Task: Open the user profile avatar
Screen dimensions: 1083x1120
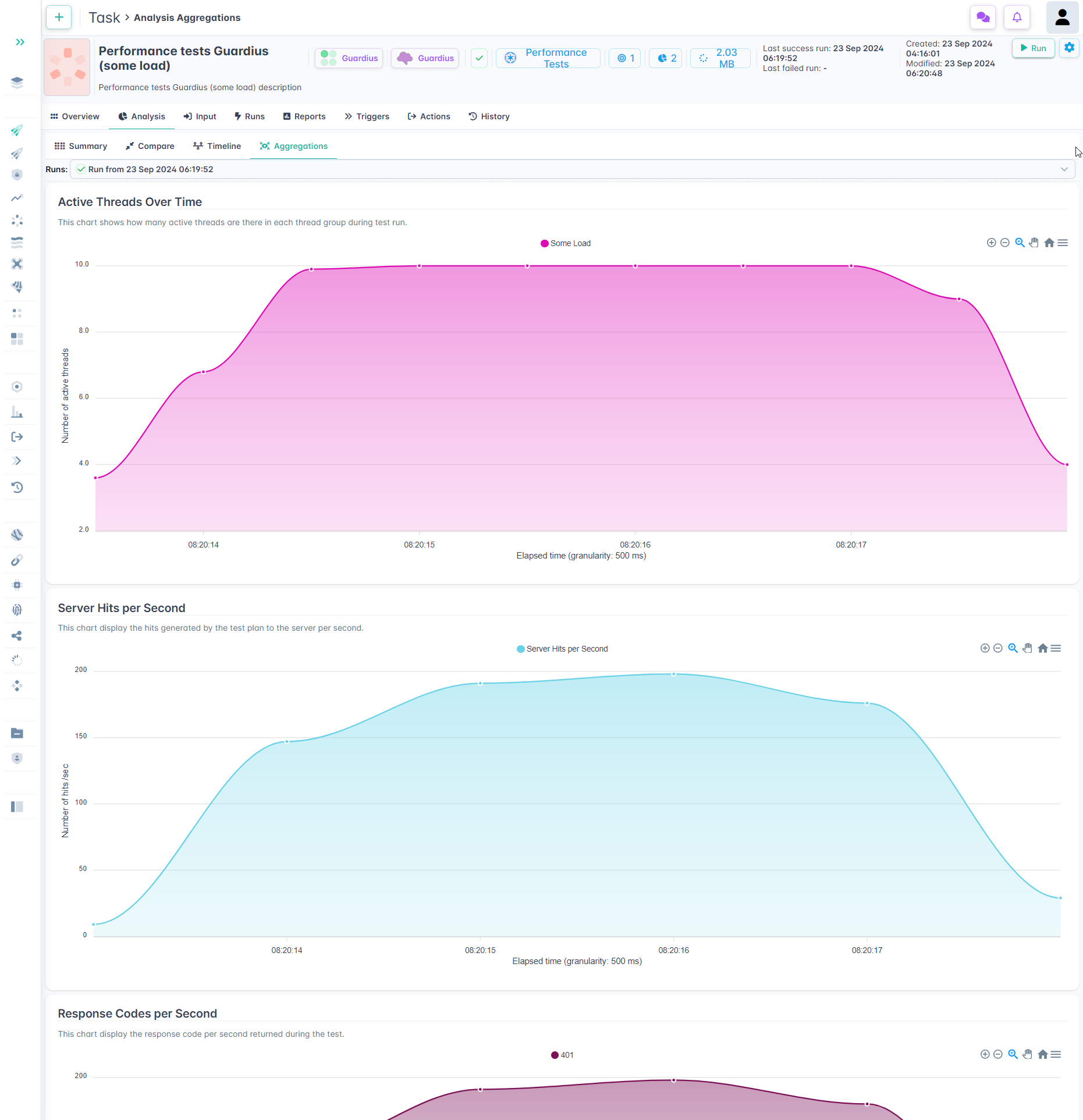Action: [1062, 17]
